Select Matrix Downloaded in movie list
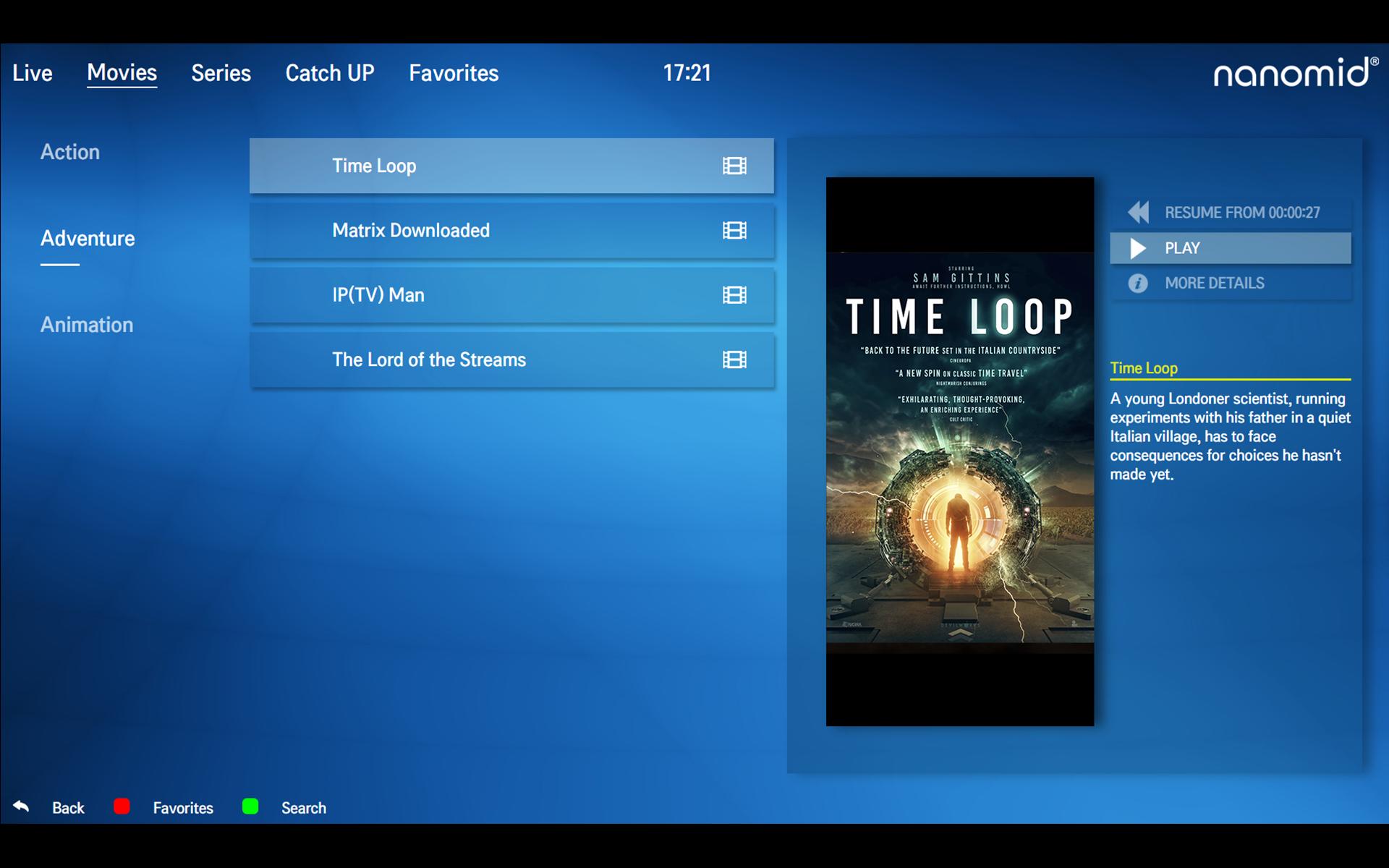The height and width of the screenshot is (868, 1389). (511, 230)
